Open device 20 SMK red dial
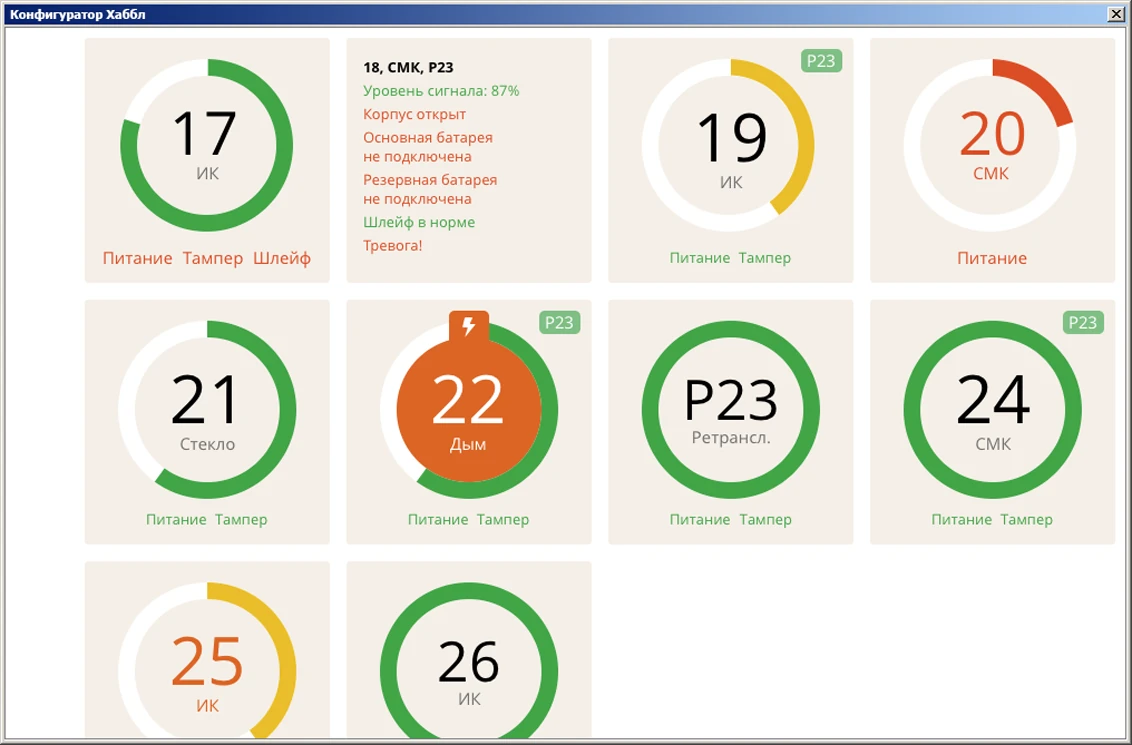 tap(992, 145)
